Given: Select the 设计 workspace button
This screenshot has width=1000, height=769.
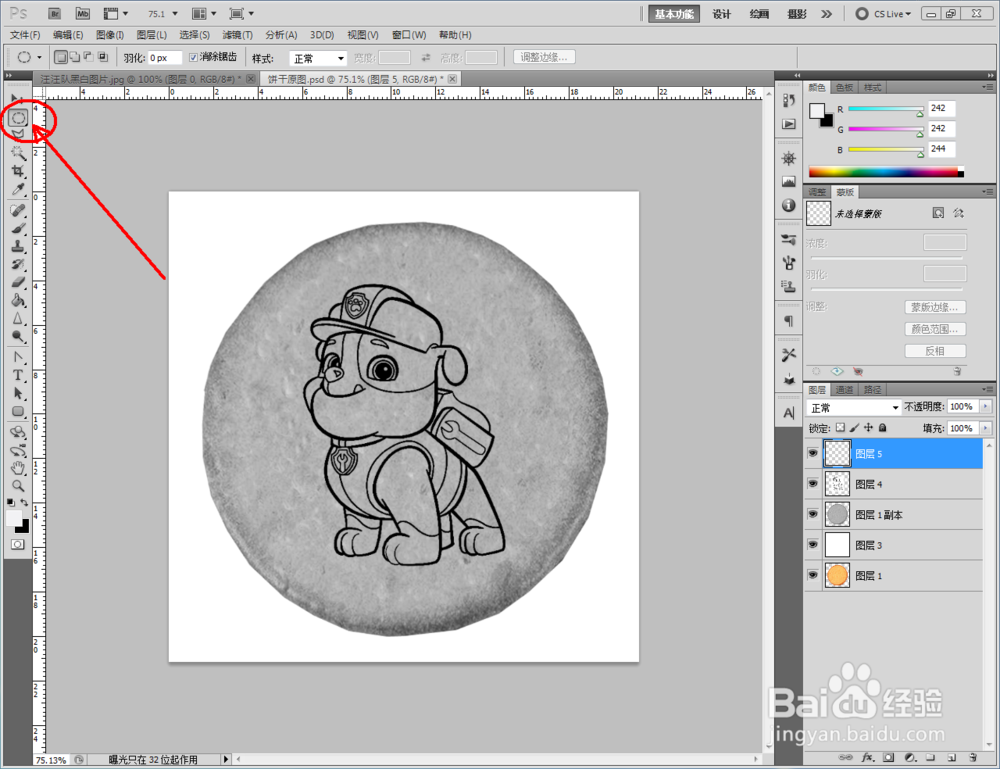Looking at the screenshot, I should (721, 14).
